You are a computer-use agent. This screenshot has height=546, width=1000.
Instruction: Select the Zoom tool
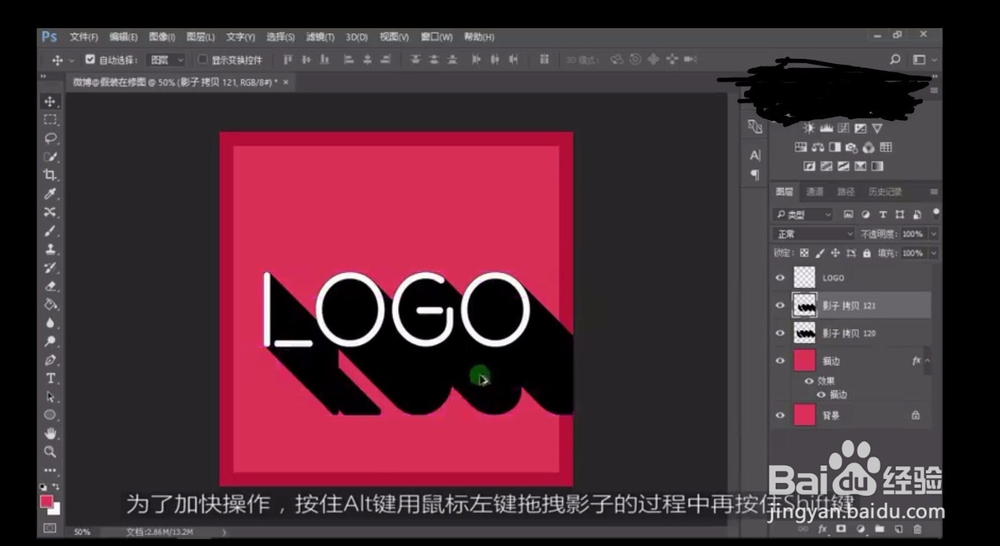[50, 452]
